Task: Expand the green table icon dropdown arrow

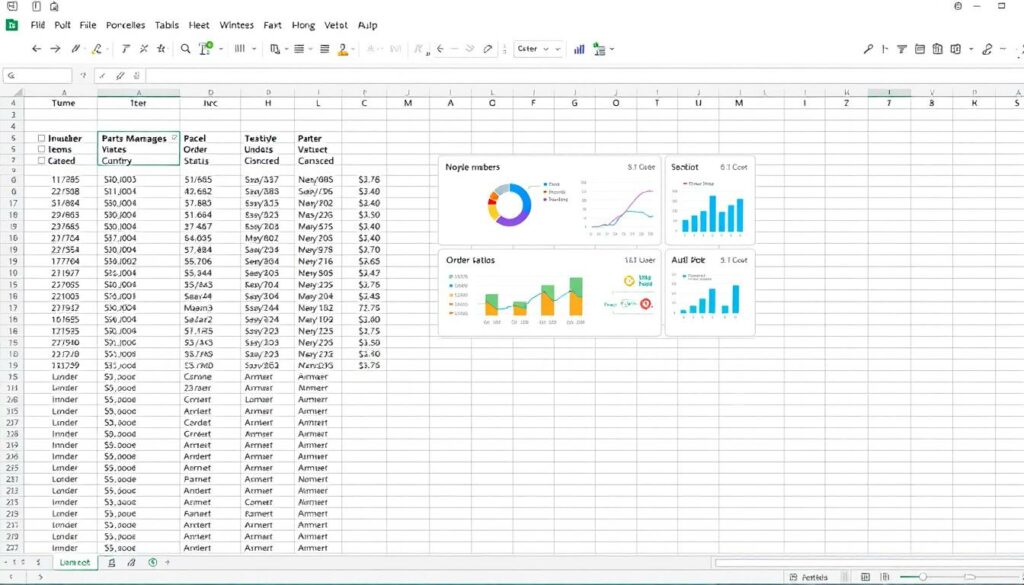Action: click(x=611, y=50)
